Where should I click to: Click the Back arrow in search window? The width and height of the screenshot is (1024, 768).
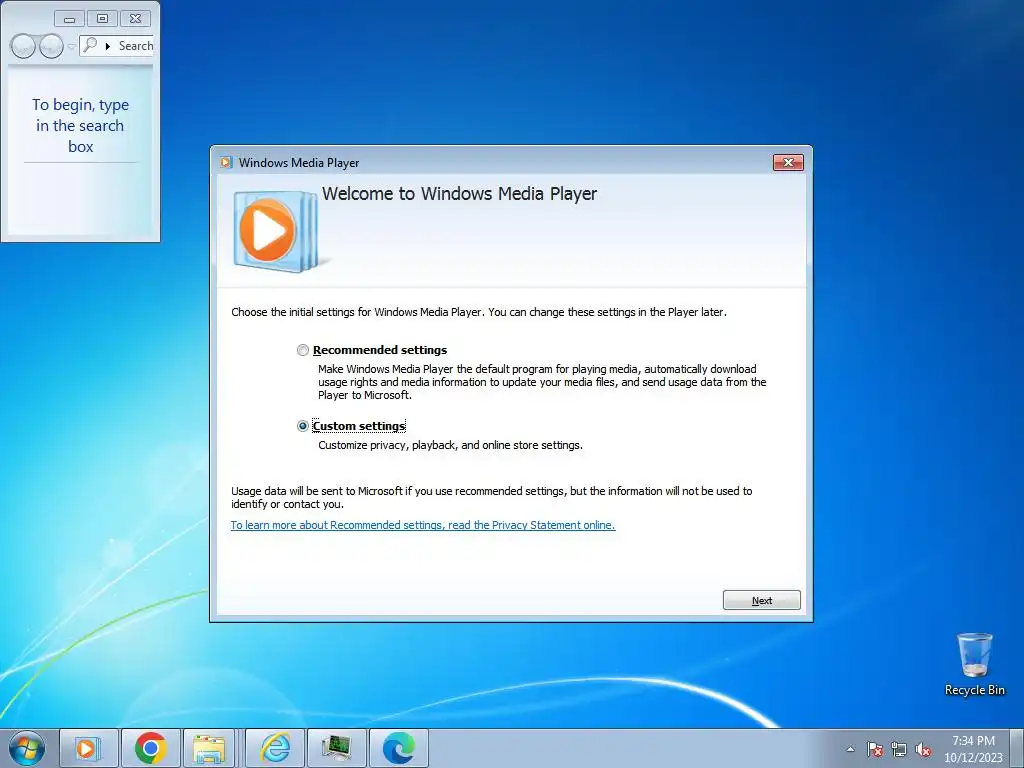(x=23, y=46)
